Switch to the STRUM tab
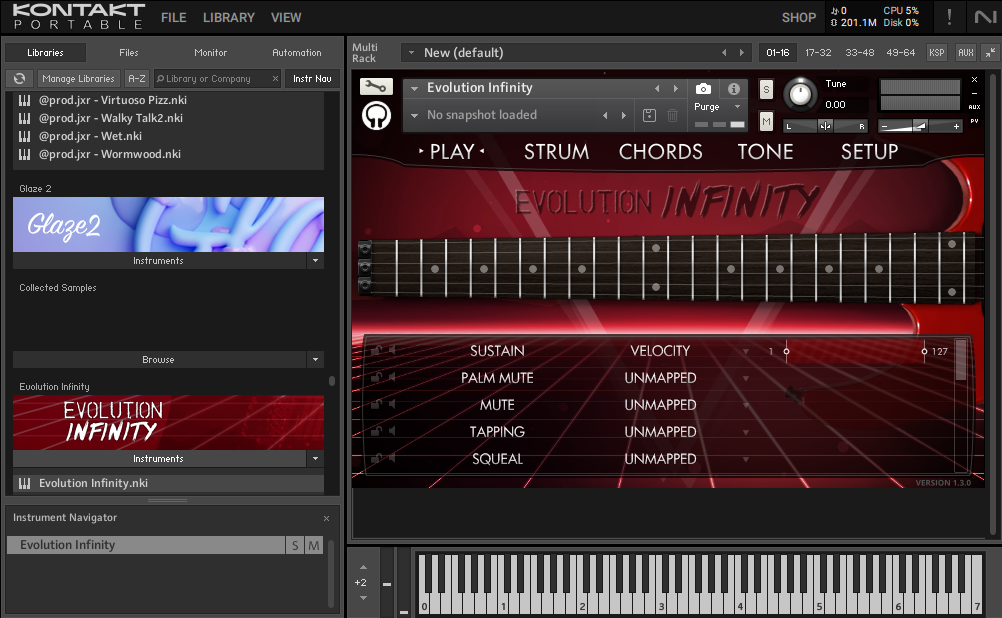The height and width of the screenshot is (618, 1002). pyautogui.click(x=556, y=151)
